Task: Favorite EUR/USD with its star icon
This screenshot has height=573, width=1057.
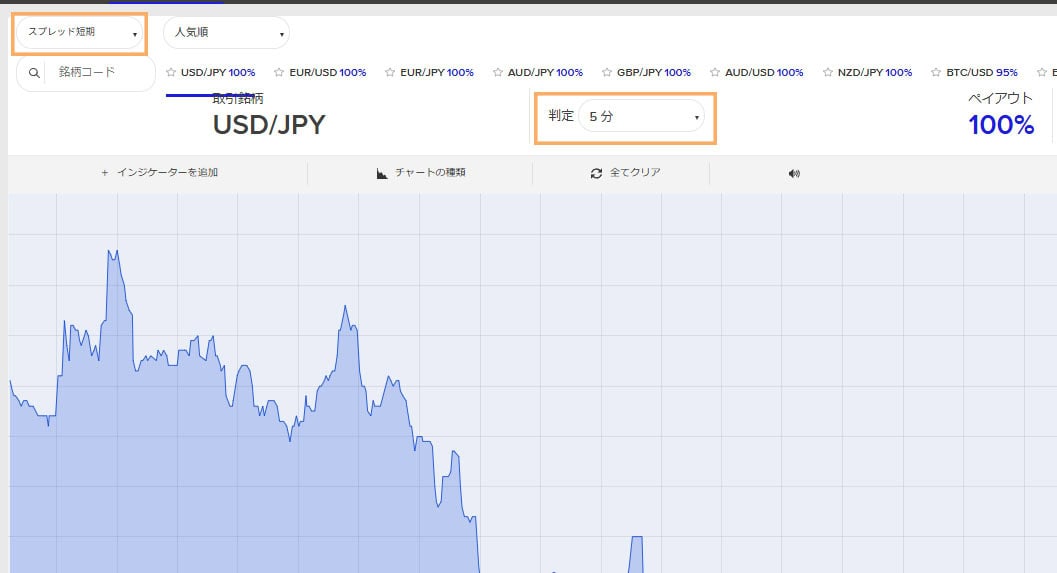Action: point(279,72)
